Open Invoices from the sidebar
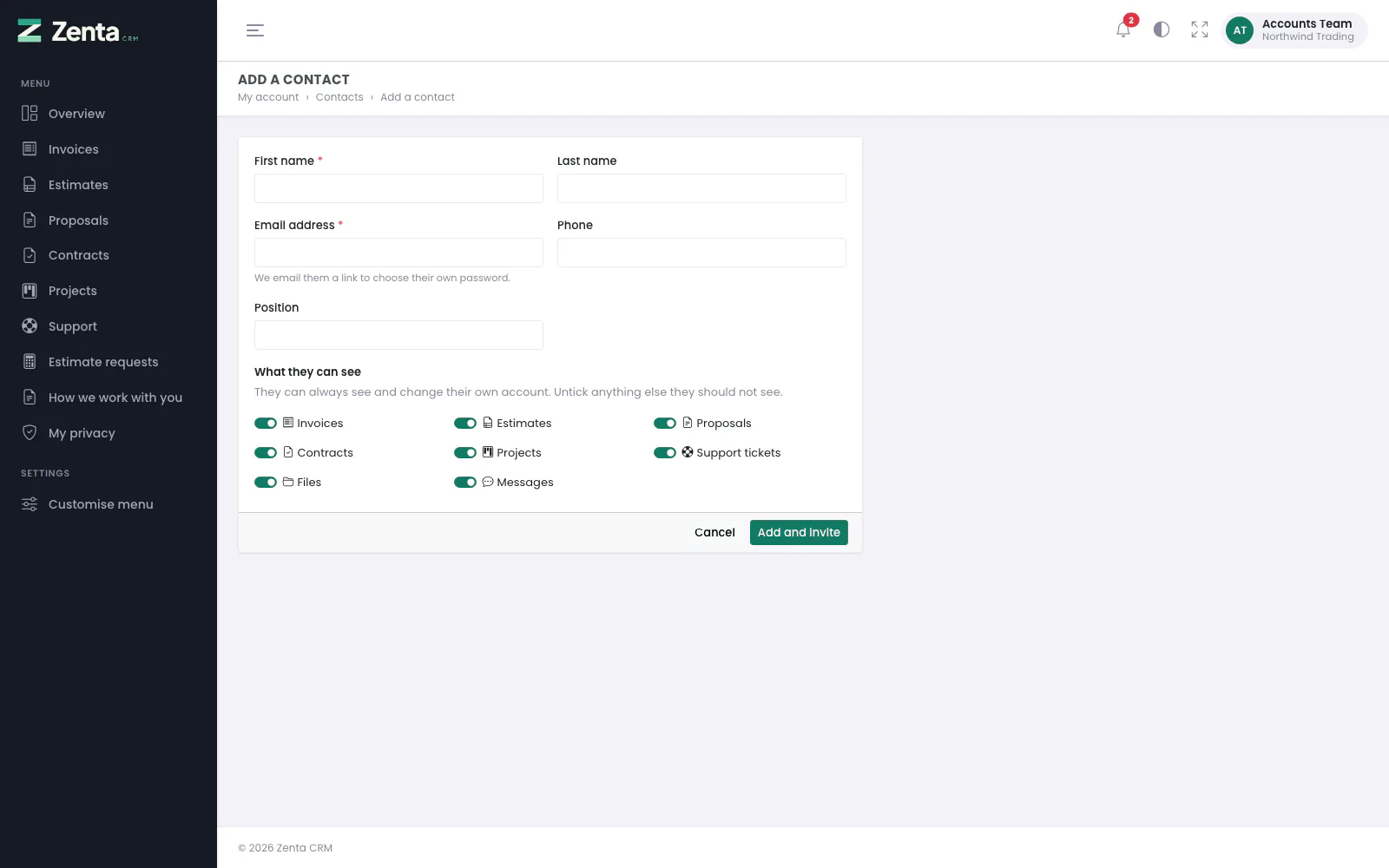1389x868 pixels. tap(109, 149)
